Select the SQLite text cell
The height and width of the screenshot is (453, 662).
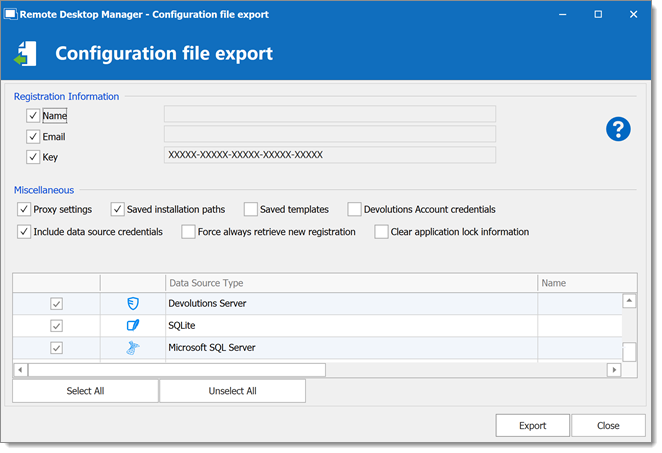click(x=351, y=326)
